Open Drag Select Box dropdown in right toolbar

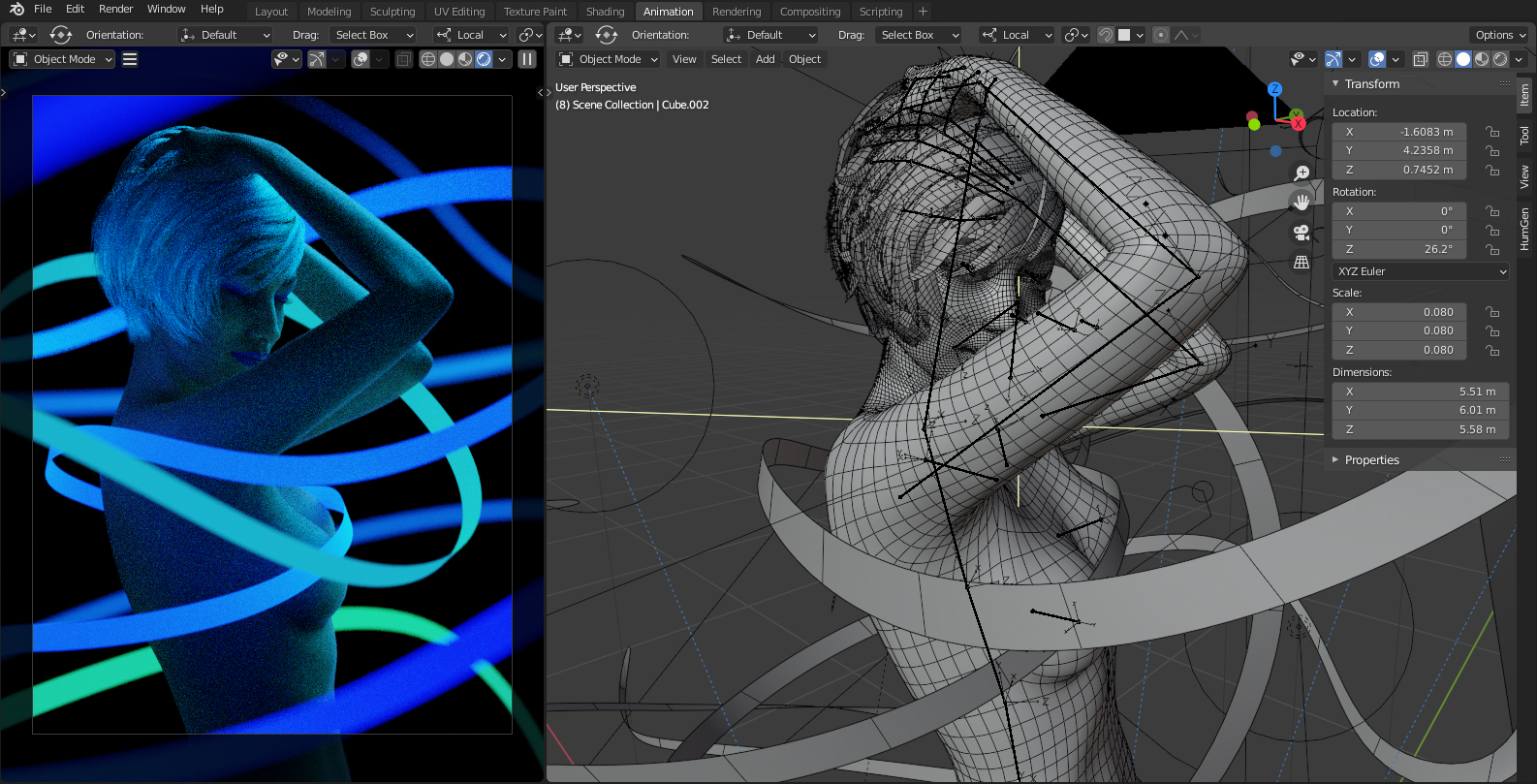(x=918, y=35)
